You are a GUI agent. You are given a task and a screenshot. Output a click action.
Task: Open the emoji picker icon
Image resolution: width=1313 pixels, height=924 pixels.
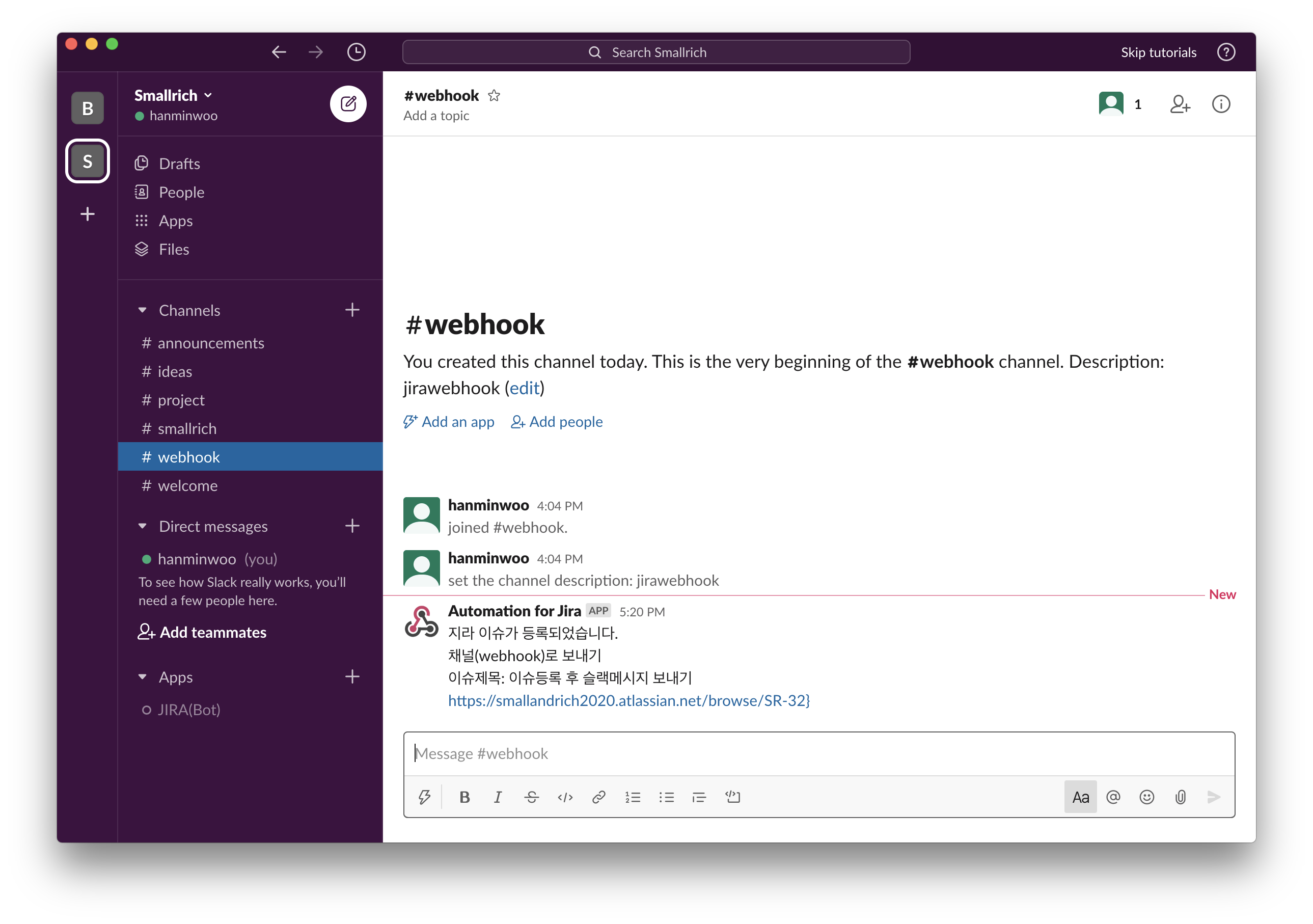pos(1146,797)
